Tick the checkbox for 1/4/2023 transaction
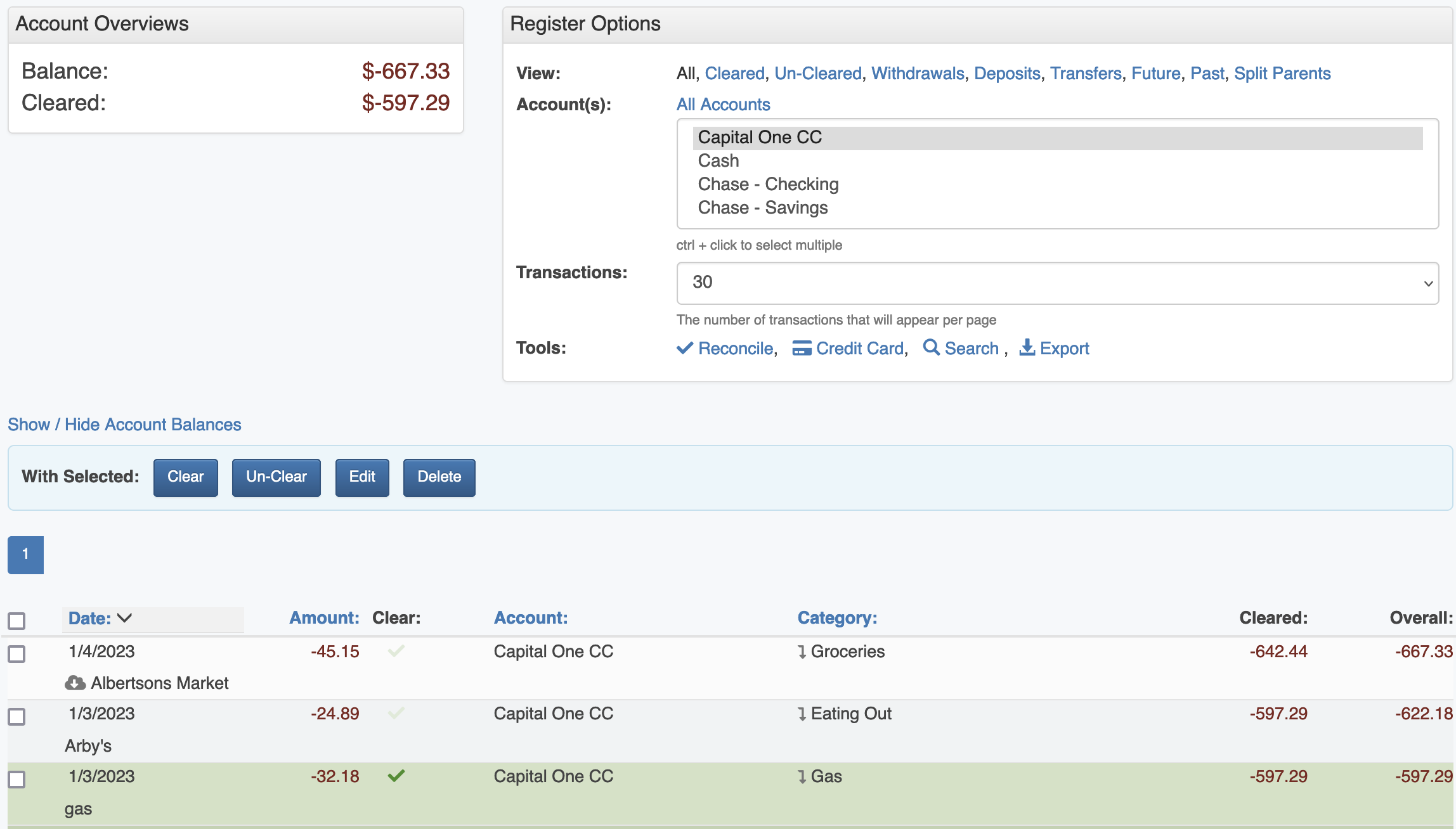 (x=16, y=653)
